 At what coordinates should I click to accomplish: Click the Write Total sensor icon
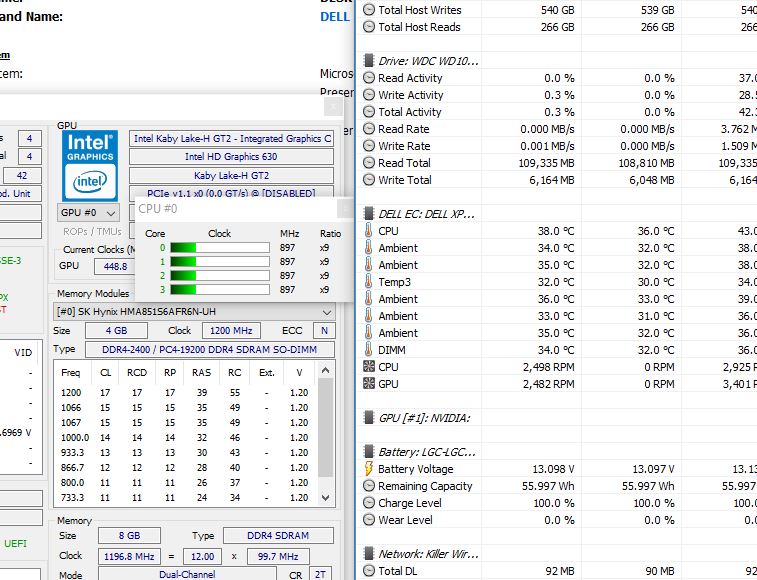point(369,180)
